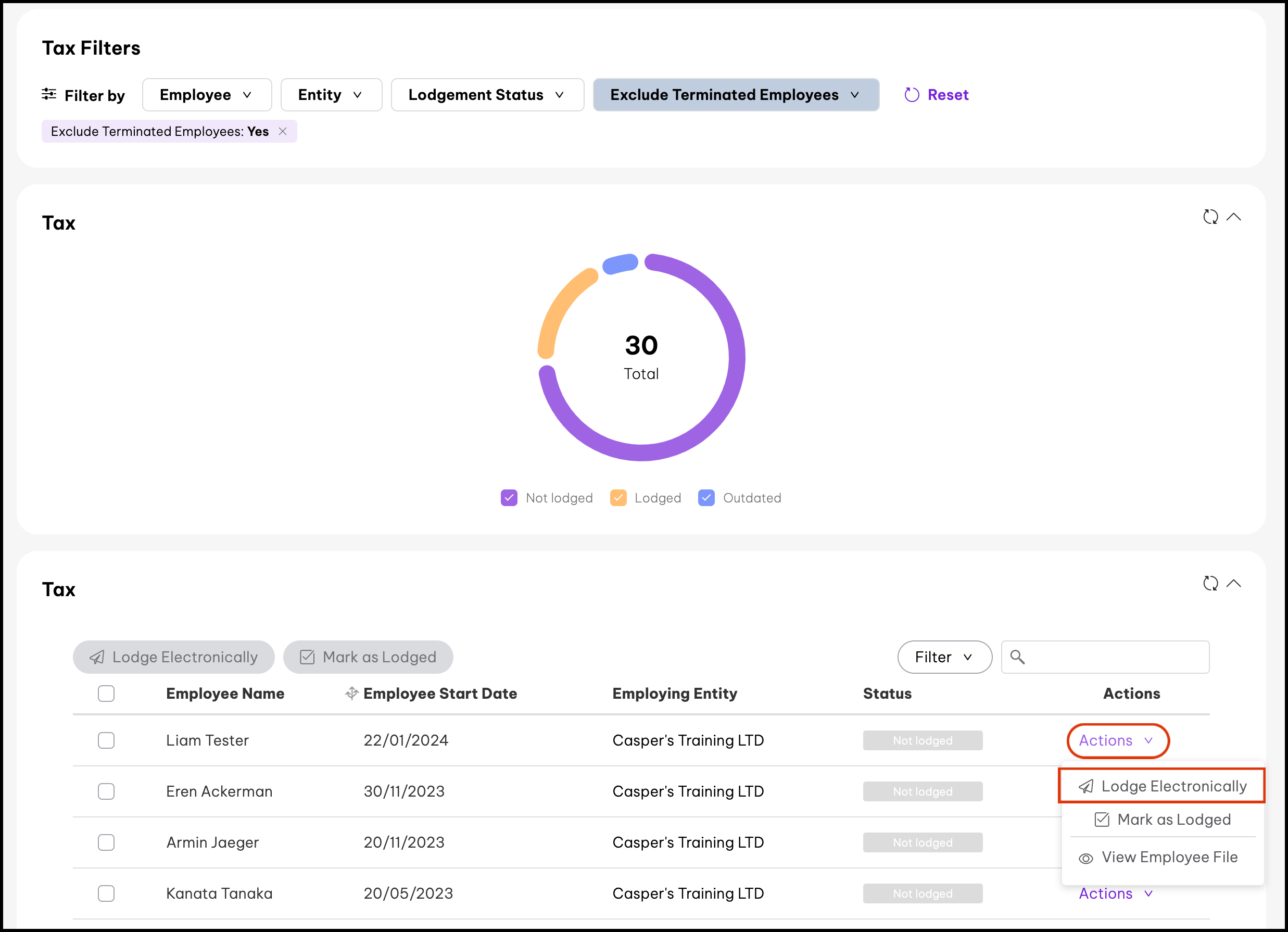
Task: Choose View Employee File menu item
Action: pyautogui.click(x=1162, y=857)
